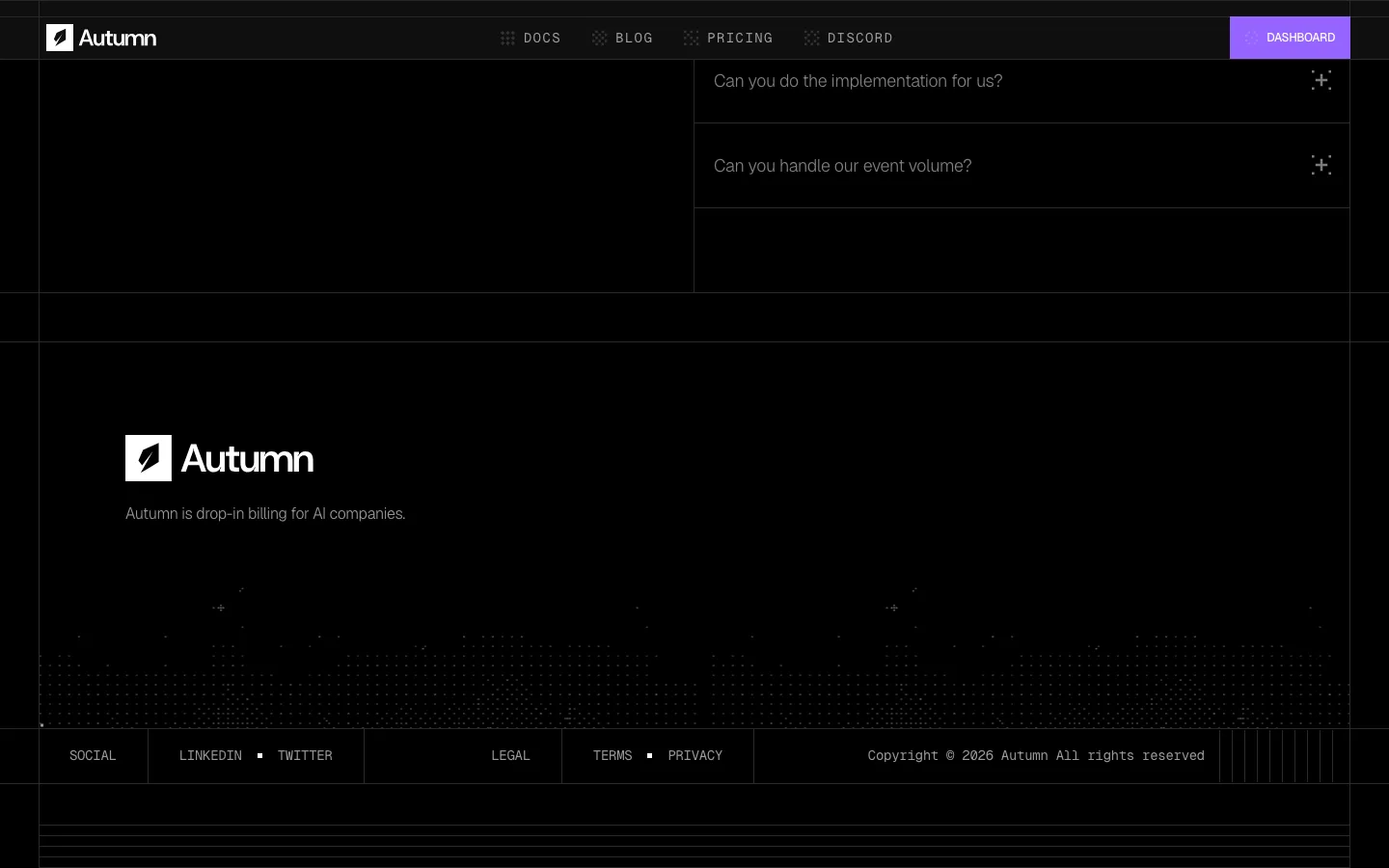Image resolution: width=1389 pixels, height=868 pixels.
Task: Open the Terms footer link
Action: [613, 755]
